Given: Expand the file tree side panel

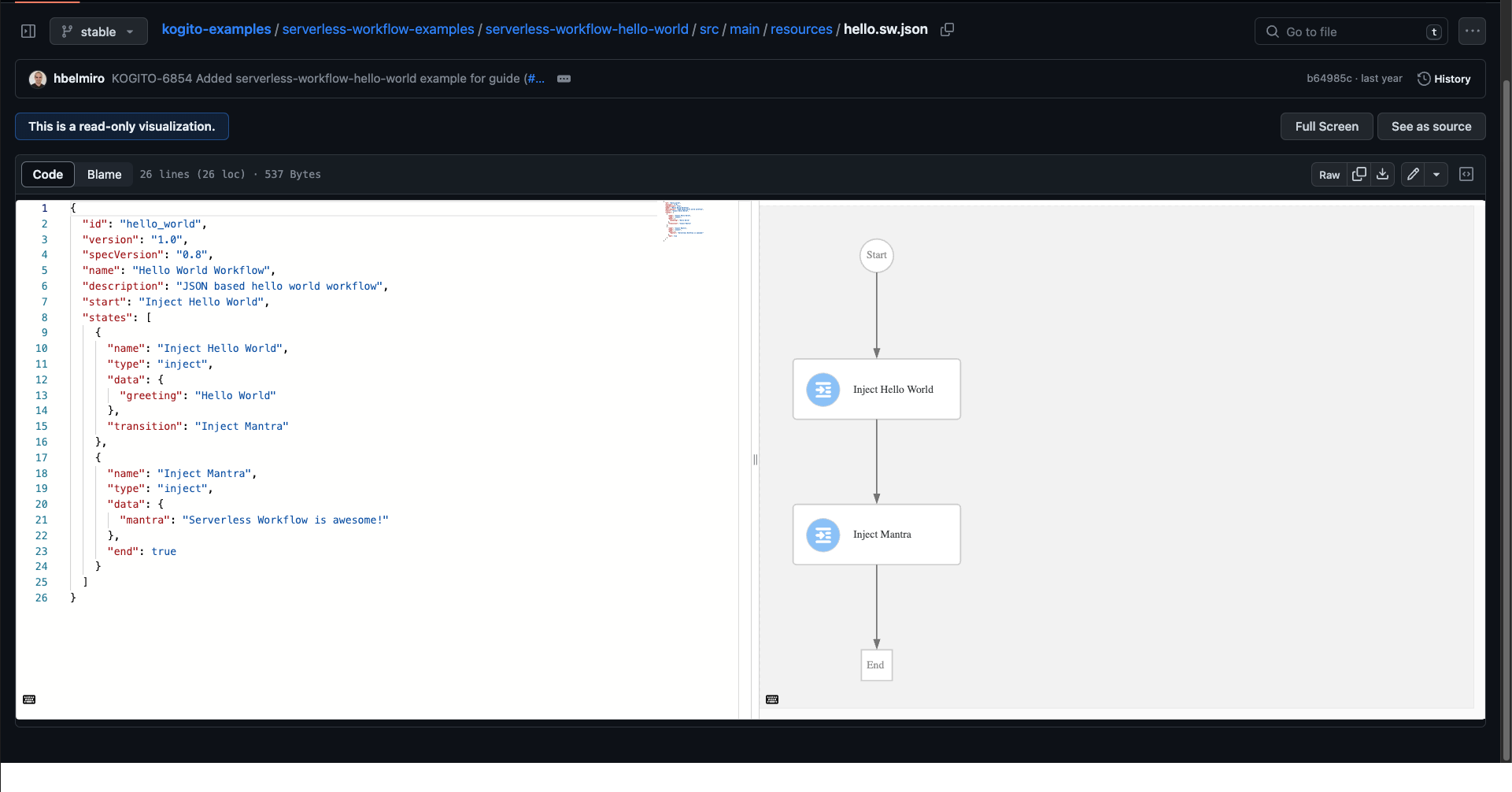Looking at the screenshot, I should (28, 31).
